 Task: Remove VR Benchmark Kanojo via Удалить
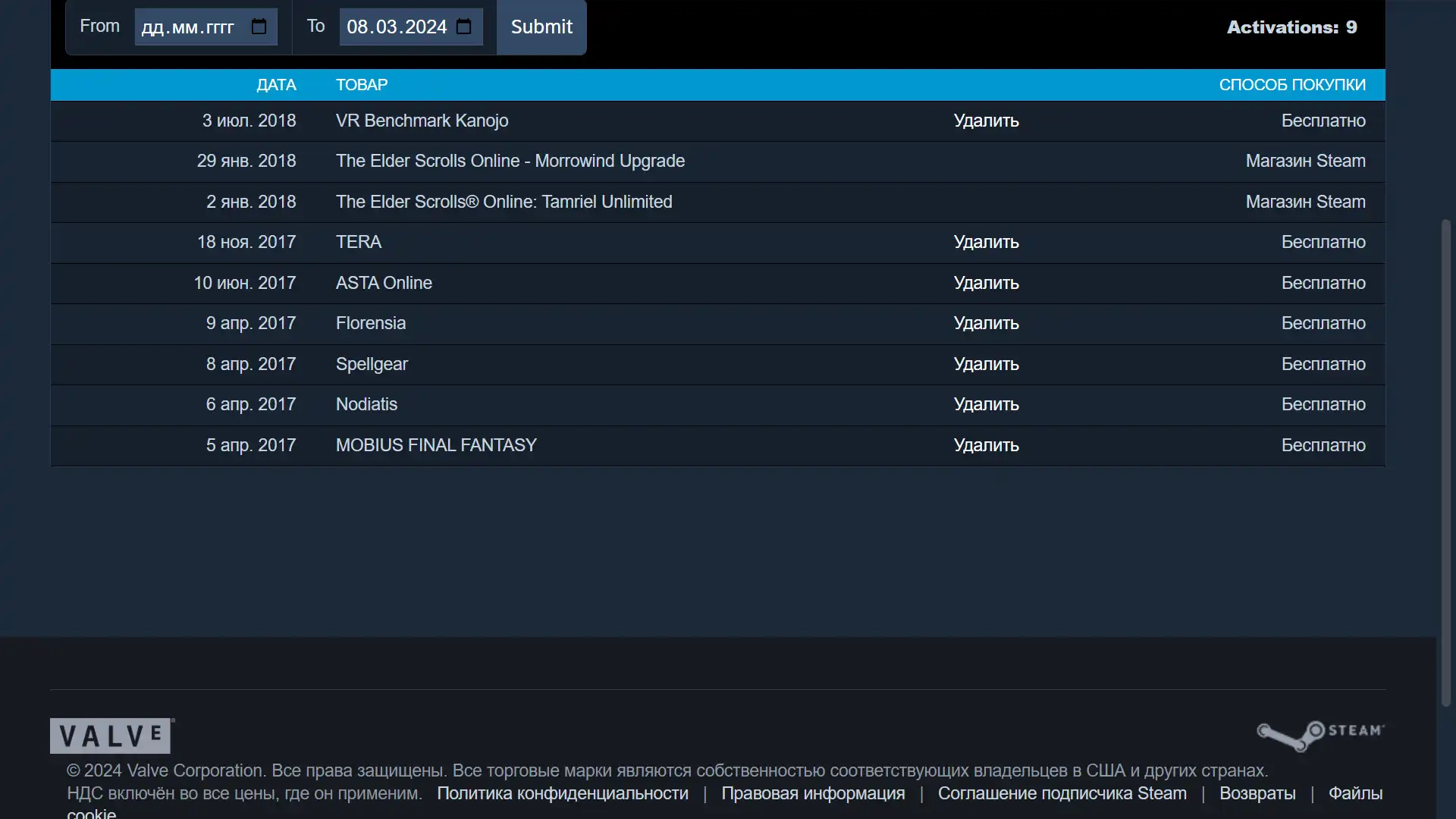(x=986, y=121)
